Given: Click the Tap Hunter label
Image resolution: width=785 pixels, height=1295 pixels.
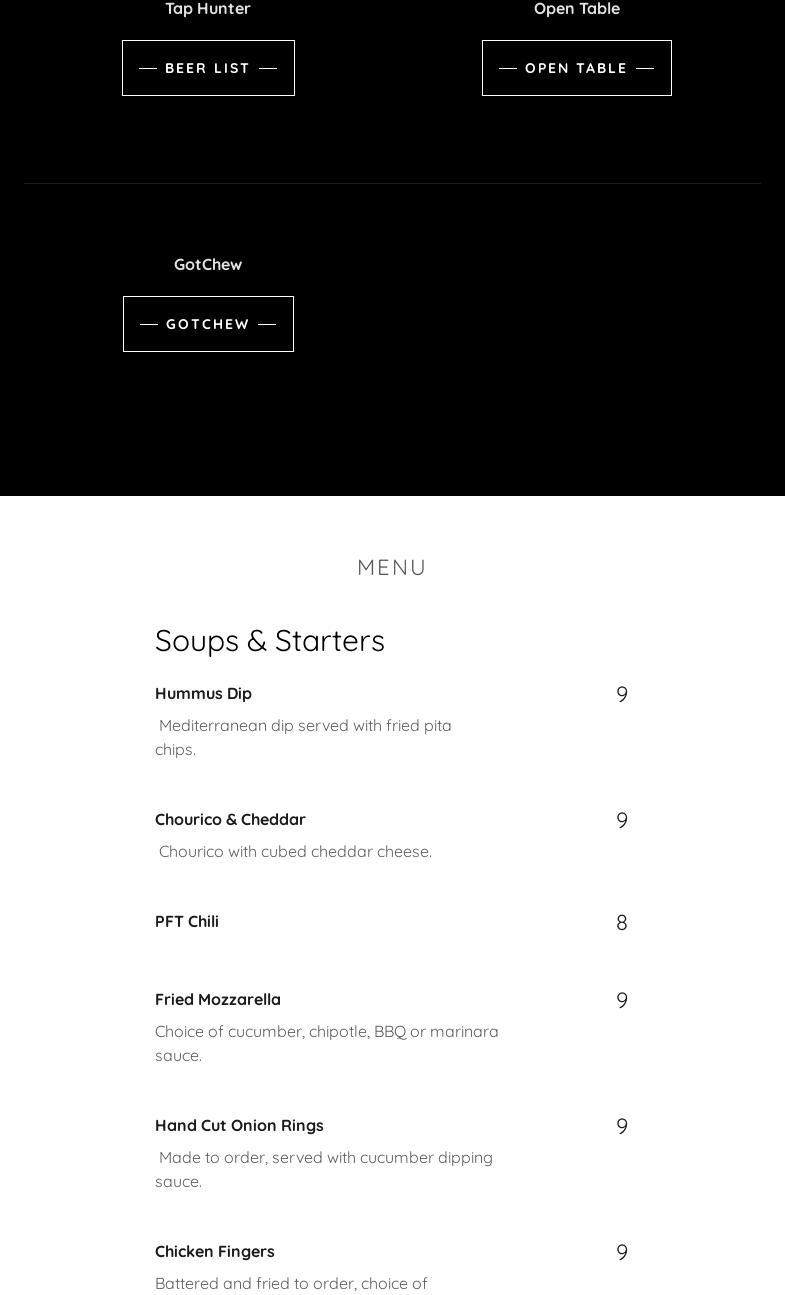Looking at the screenshot, I should click(x=208, y=9).
